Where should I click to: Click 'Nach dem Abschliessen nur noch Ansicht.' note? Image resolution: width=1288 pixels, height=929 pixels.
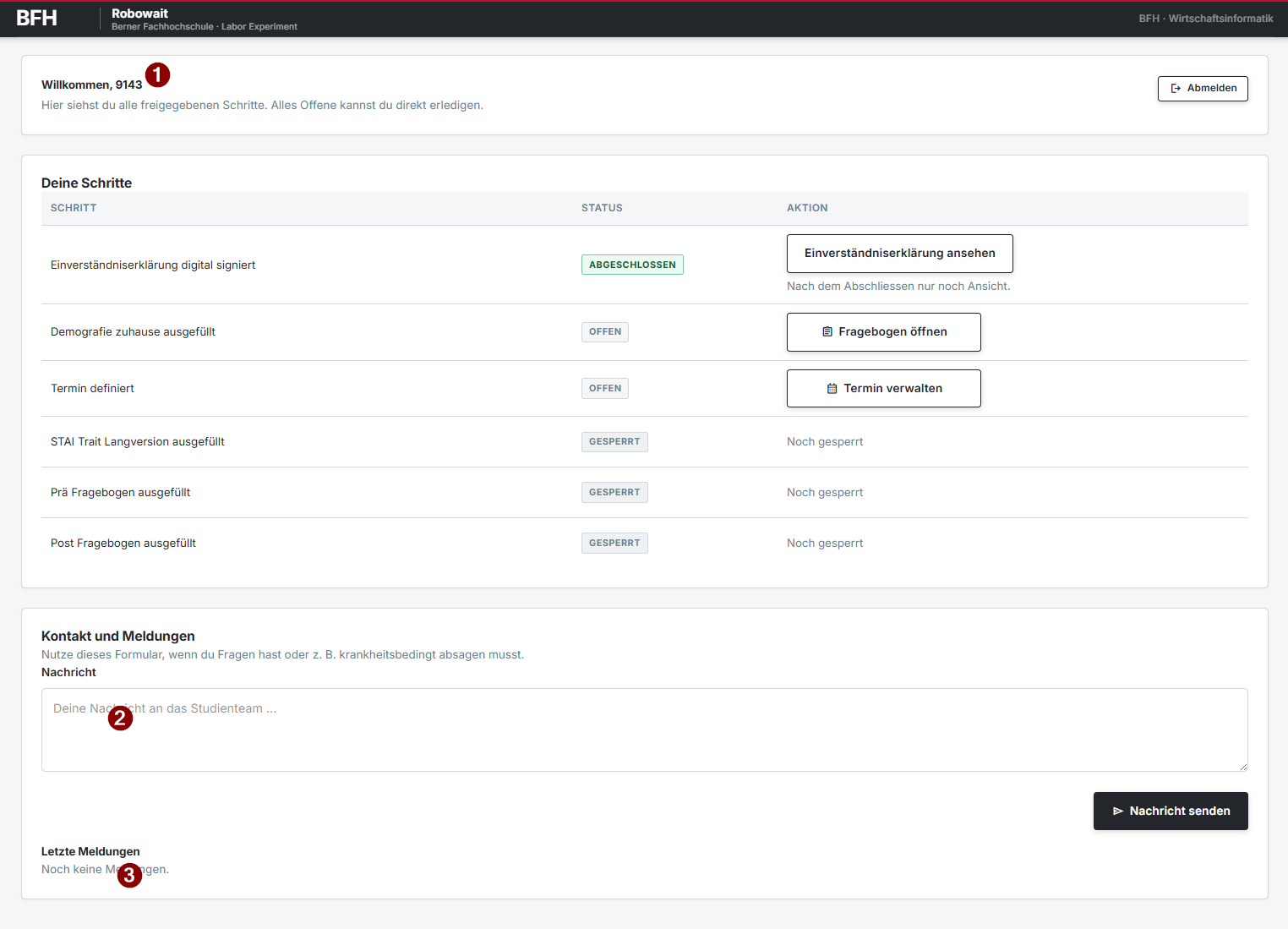[898, 287]
